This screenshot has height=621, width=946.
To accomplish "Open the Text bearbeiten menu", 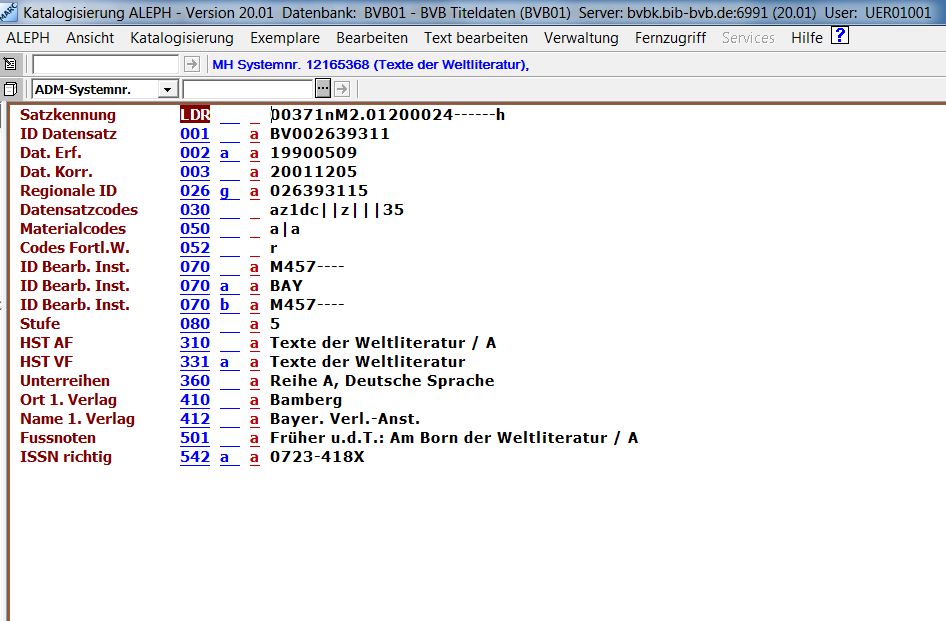I will (475, 38).
